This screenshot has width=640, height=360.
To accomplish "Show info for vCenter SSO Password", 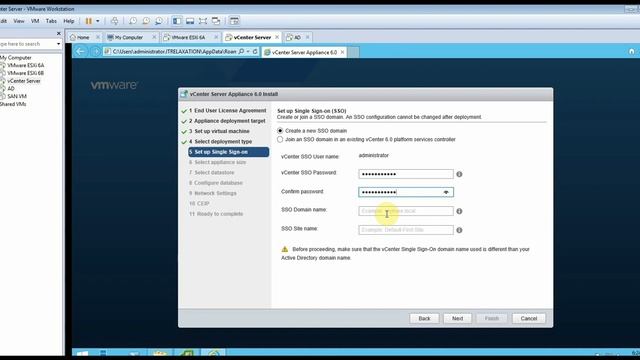I will (459, 174).
